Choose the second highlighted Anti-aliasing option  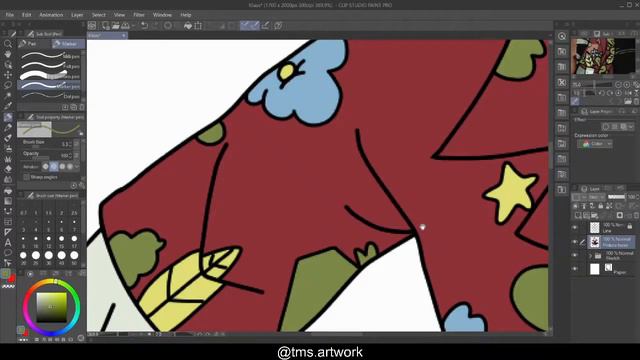coord(53,167)
